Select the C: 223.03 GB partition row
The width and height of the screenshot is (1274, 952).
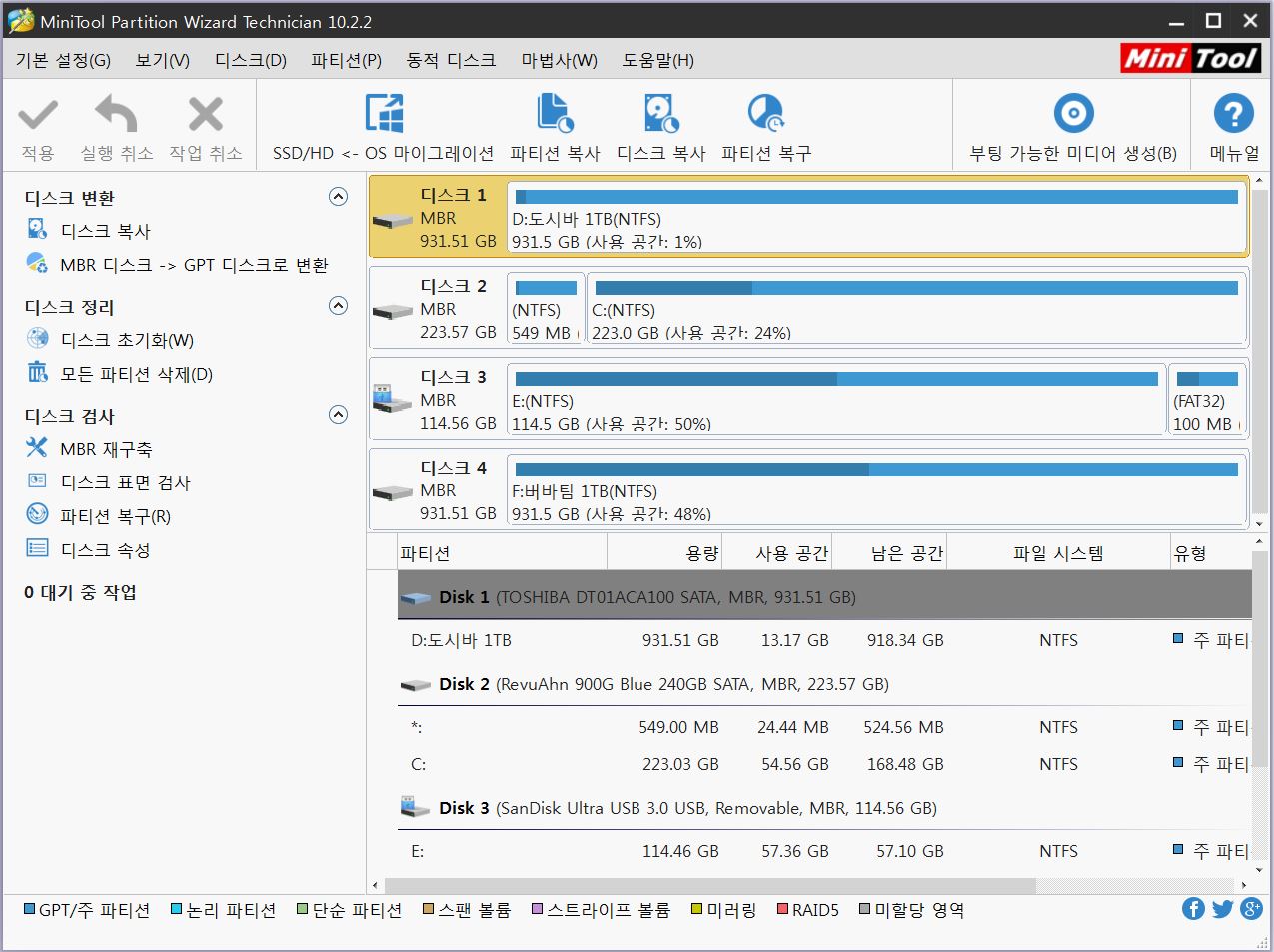coord(824,764)
